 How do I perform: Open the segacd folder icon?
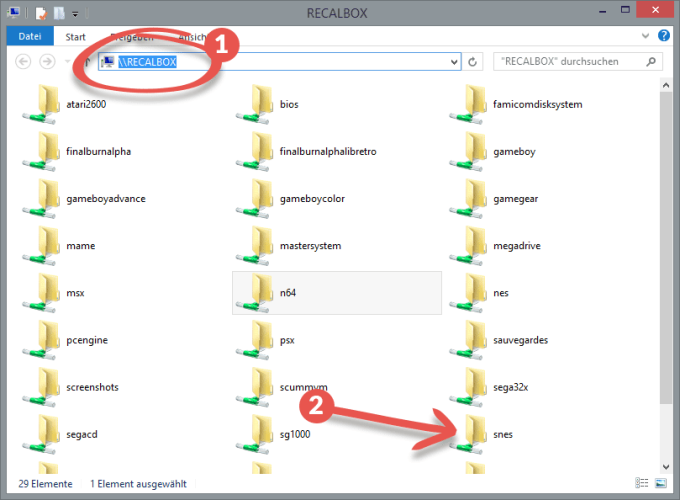click(42, 435)
